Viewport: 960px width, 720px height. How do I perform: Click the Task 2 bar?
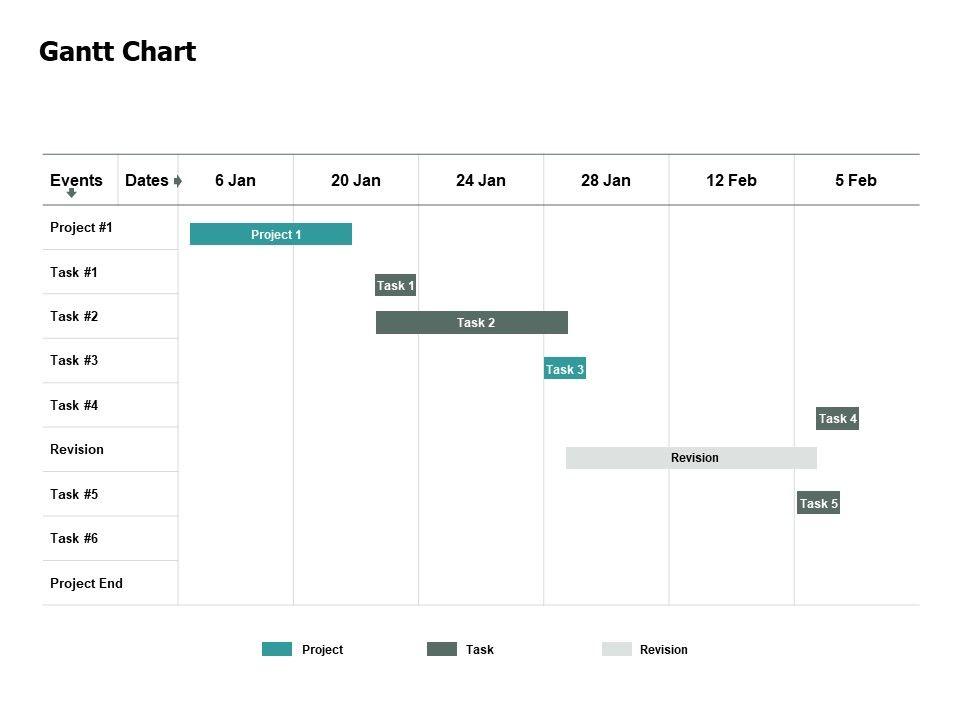point(472,323)
